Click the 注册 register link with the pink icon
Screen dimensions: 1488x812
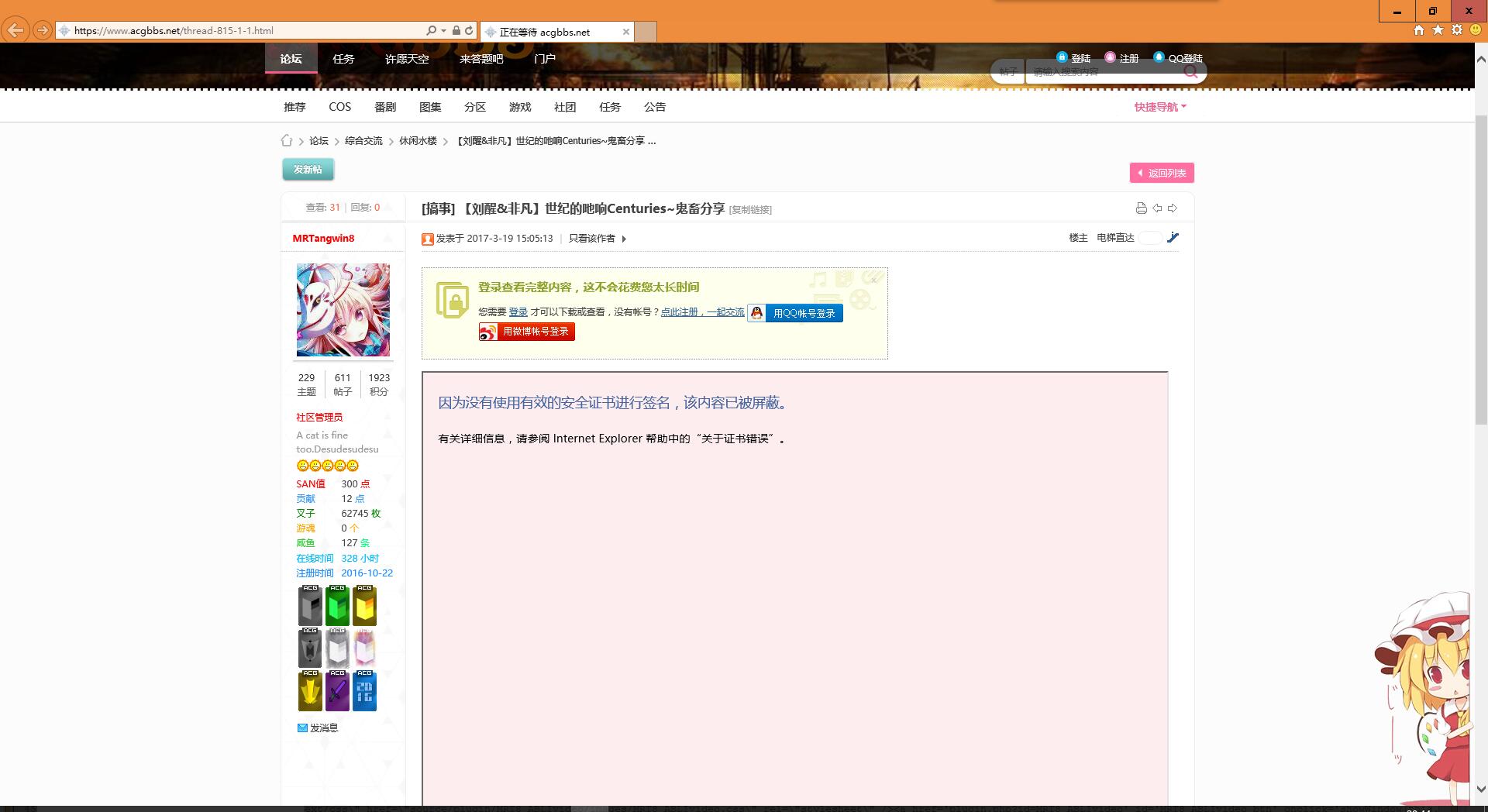pyautogui.click(x=1121, y=58)
